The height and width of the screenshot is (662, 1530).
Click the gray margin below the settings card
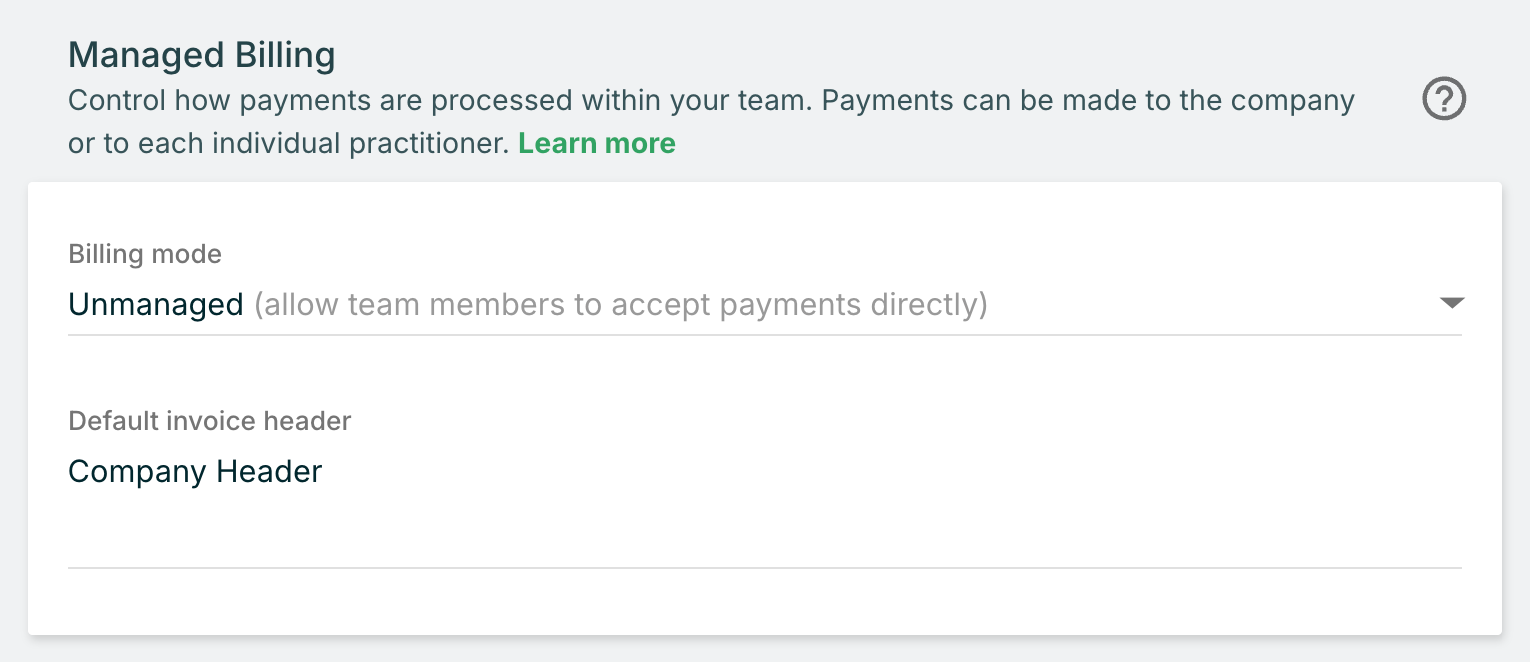765,650
